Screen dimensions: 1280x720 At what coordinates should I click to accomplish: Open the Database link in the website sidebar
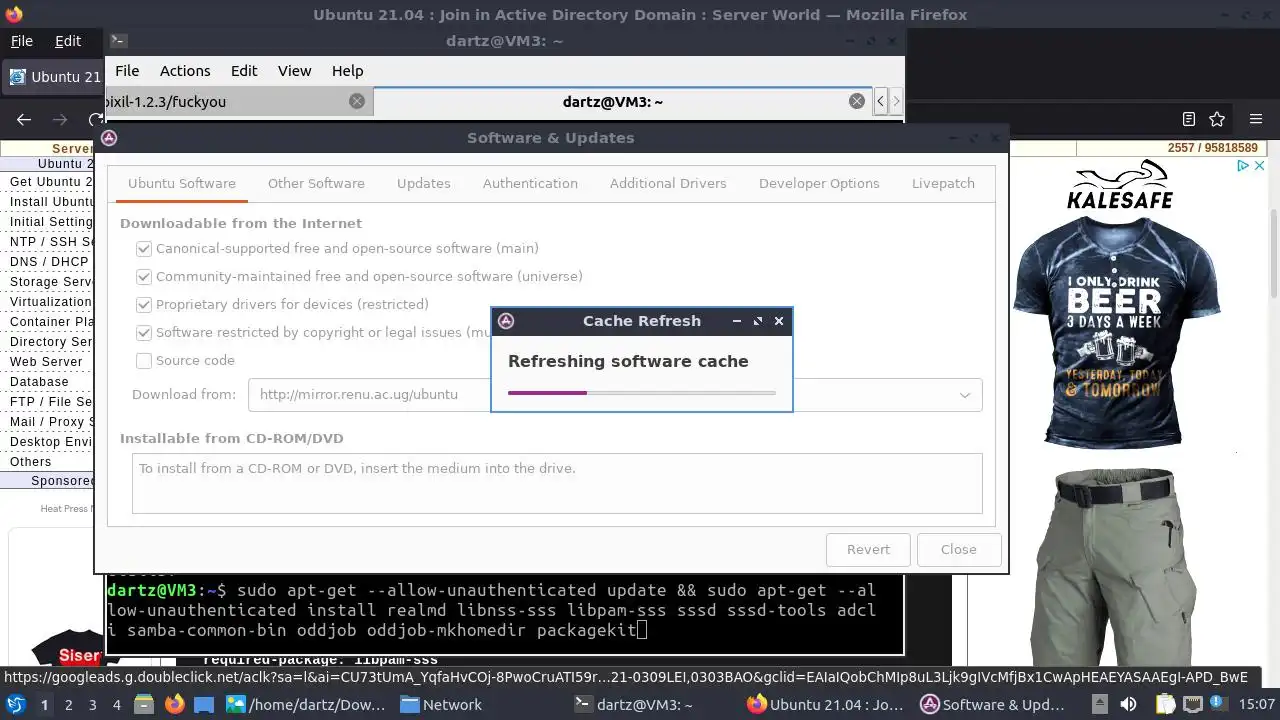(39, 382)
